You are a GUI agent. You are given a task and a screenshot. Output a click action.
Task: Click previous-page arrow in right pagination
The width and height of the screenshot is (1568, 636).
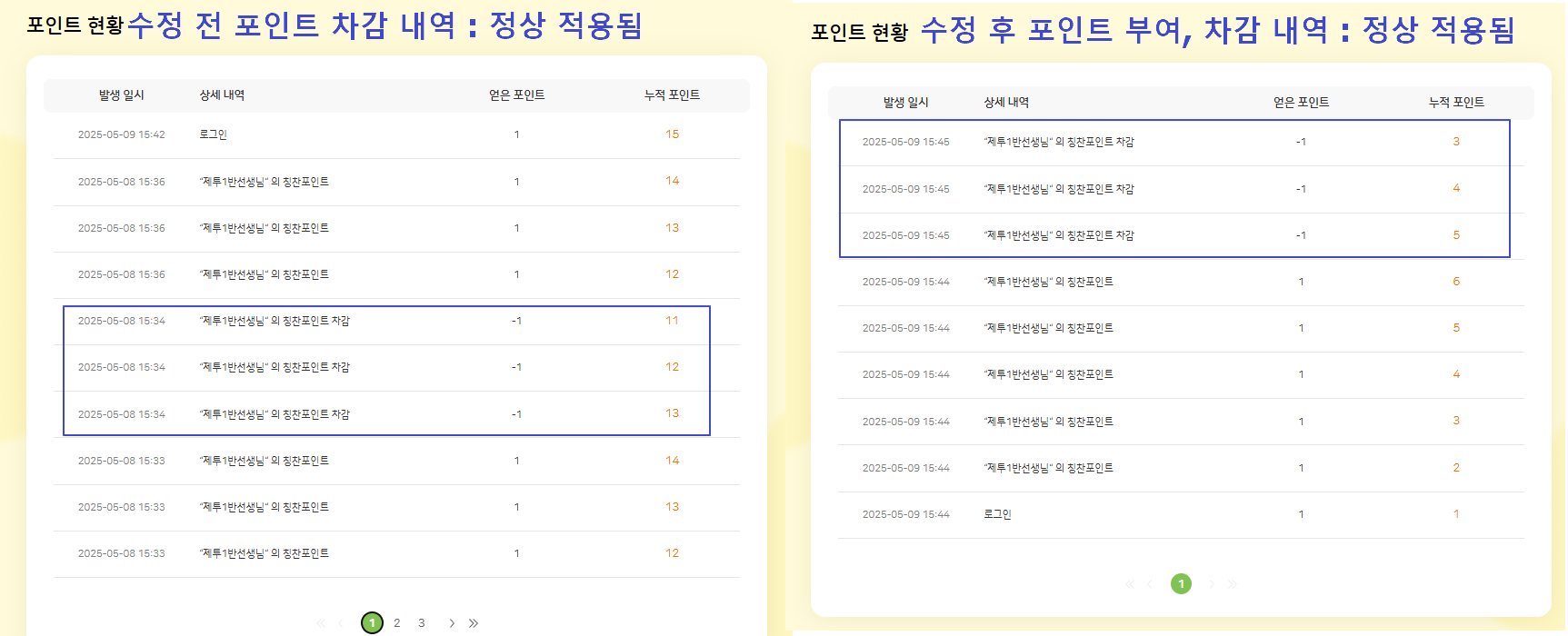coord(1149,584)
